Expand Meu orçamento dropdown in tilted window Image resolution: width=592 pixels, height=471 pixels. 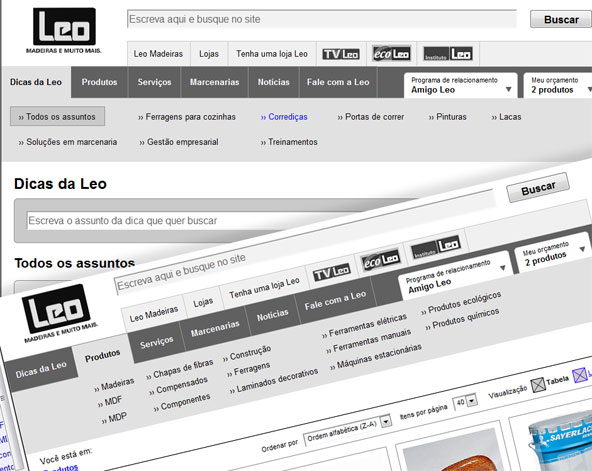pyautogui.click(x=552, y=251)
